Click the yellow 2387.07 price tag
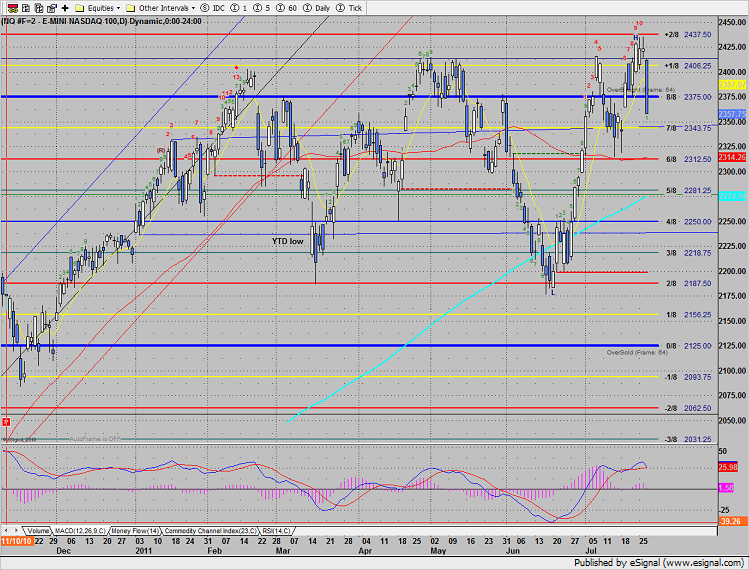The height and width of the screenshot is (570, 749). coord(732,85)
